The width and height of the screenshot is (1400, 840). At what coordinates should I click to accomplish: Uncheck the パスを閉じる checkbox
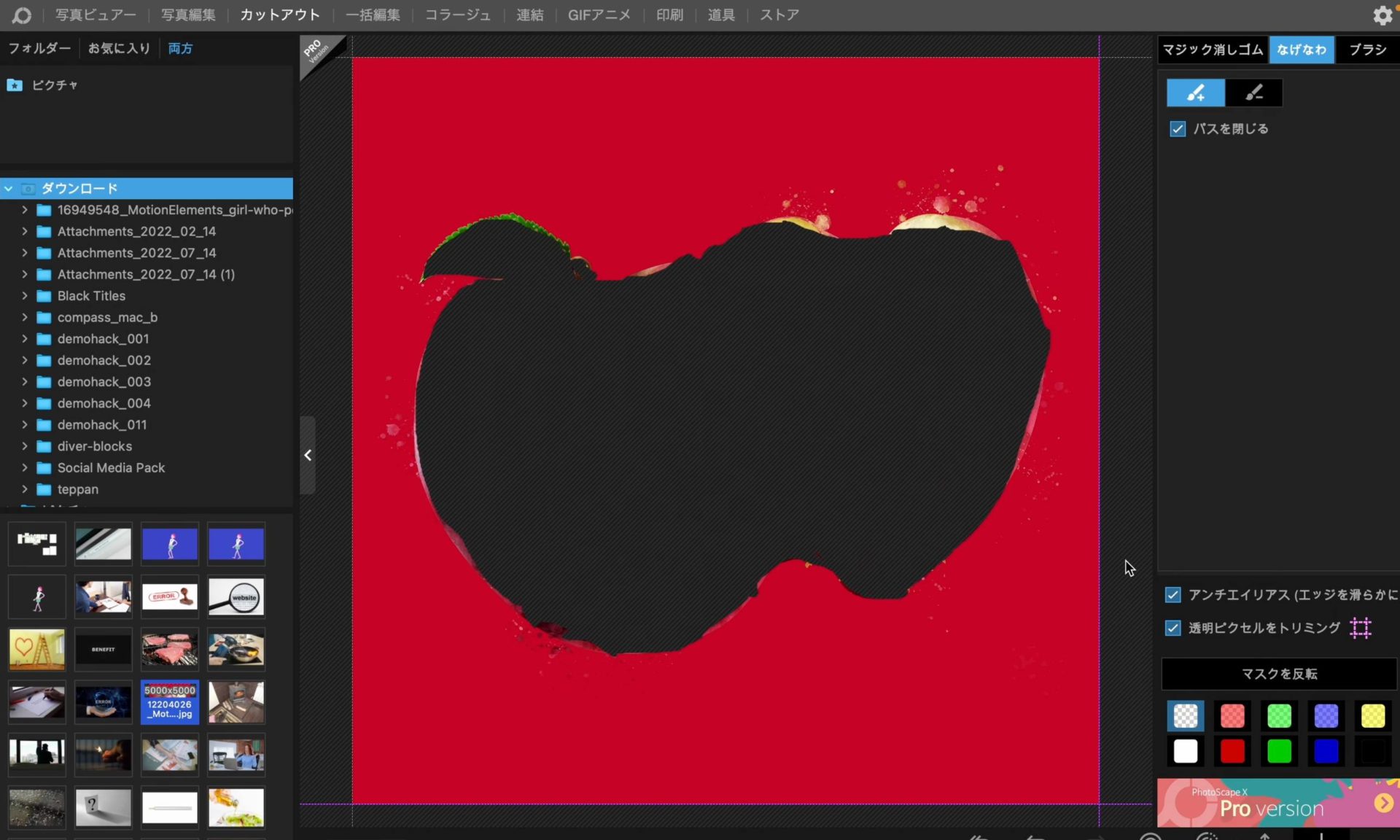[x=1178, y=129]
